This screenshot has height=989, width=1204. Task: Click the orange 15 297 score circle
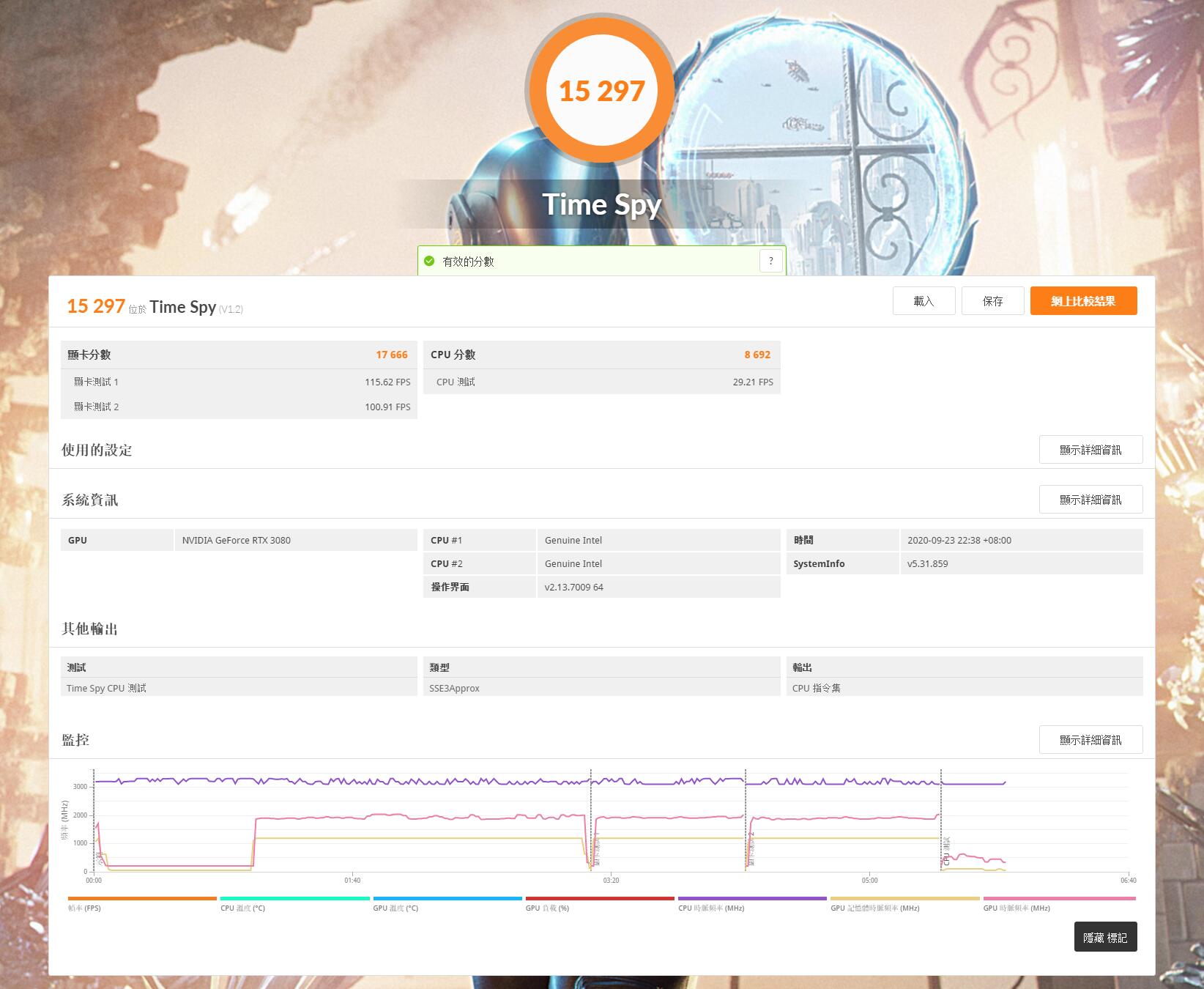(601, 90)
